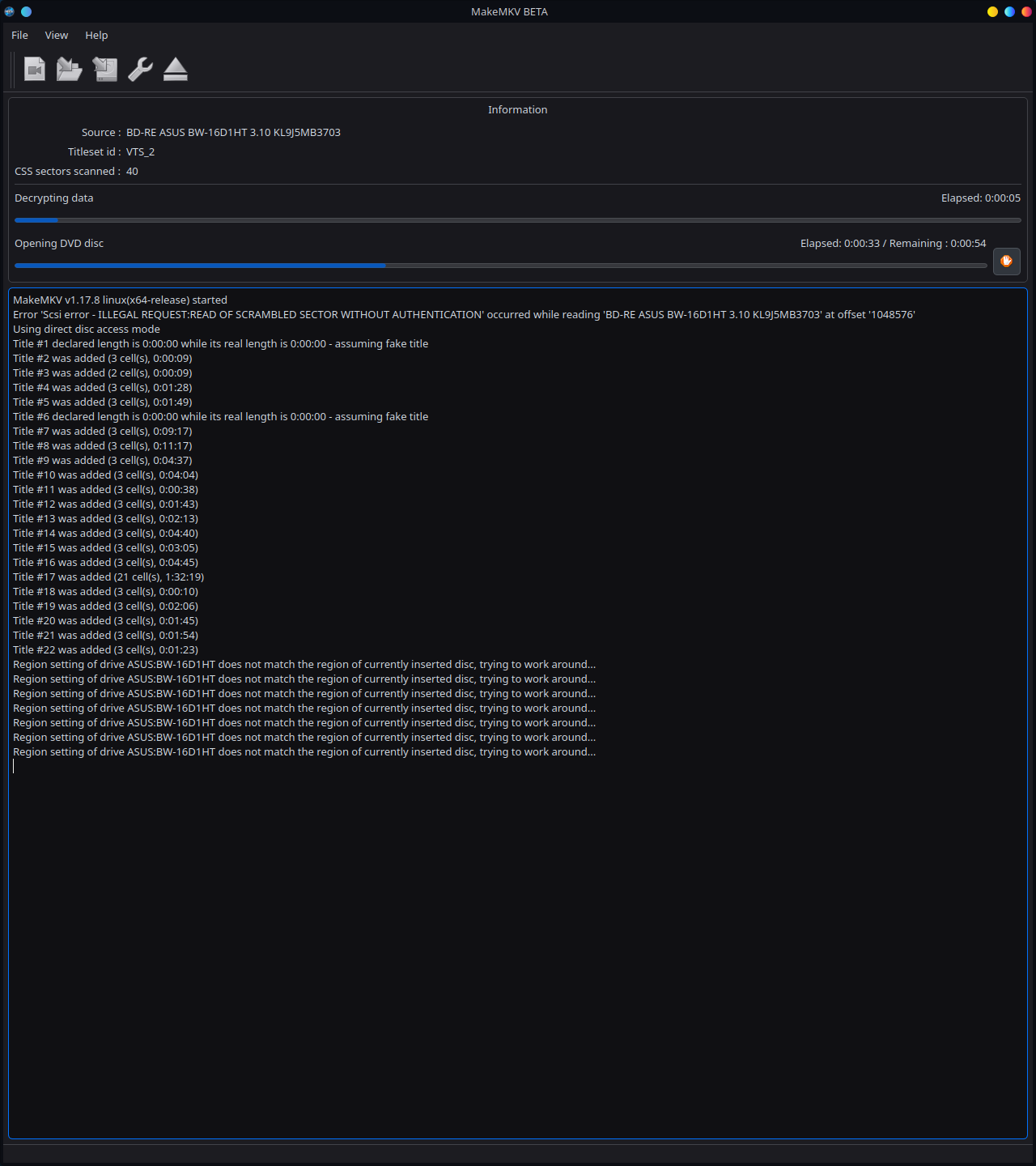Screen dimensions: 1036x1166
Task: Maximize the window with the blue button
Action: [x=1009, y=11]
